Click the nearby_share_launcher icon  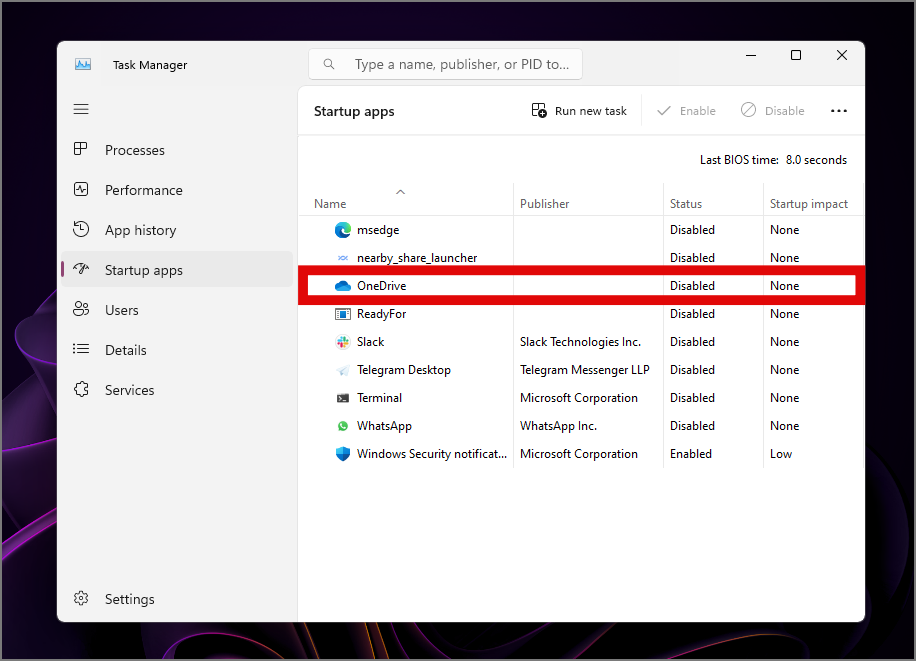(342, 258)
